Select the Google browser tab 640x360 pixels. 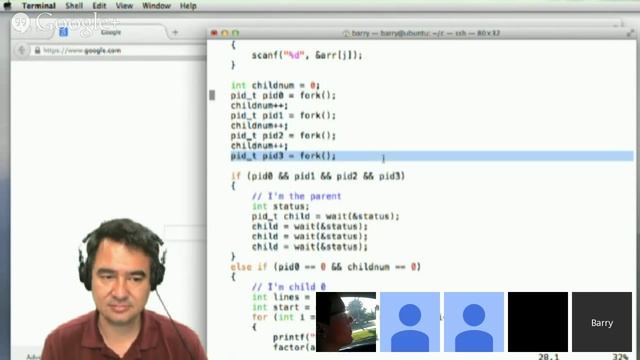pos(111,32)
